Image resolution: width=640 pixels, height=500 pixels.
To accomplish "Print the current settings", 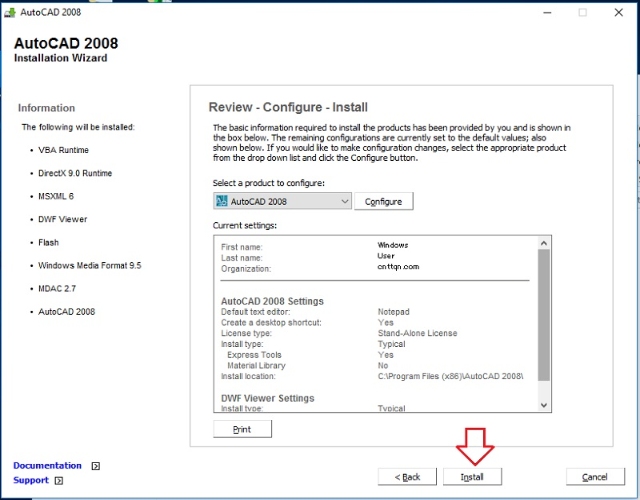I will click(x=242, y=429).
